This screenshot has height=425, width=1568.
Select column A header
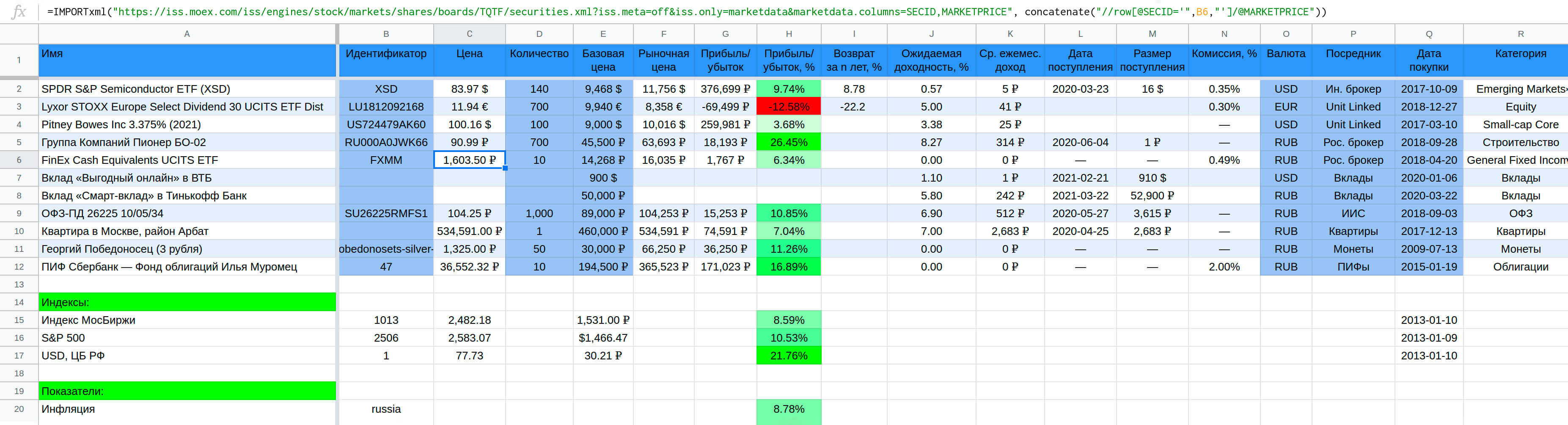point(187,34)
